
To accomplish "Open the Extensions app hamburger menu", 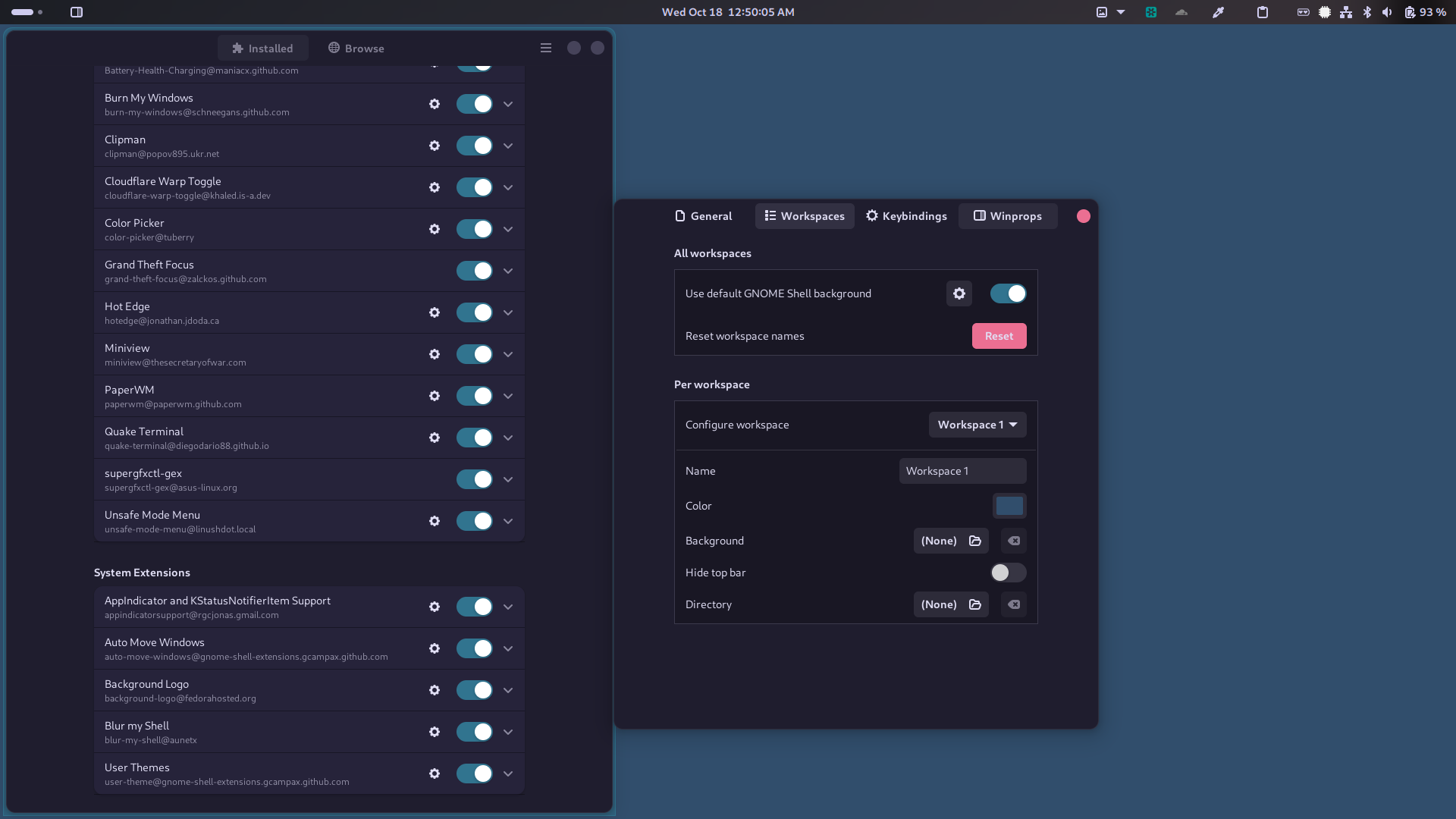I will click(x=545, y=47).
